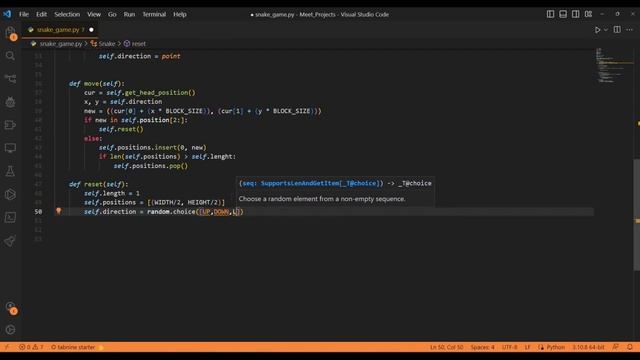Toggle the bottom panel layout
This screenshot has width=640, height=360.
(x=563, y=14)
